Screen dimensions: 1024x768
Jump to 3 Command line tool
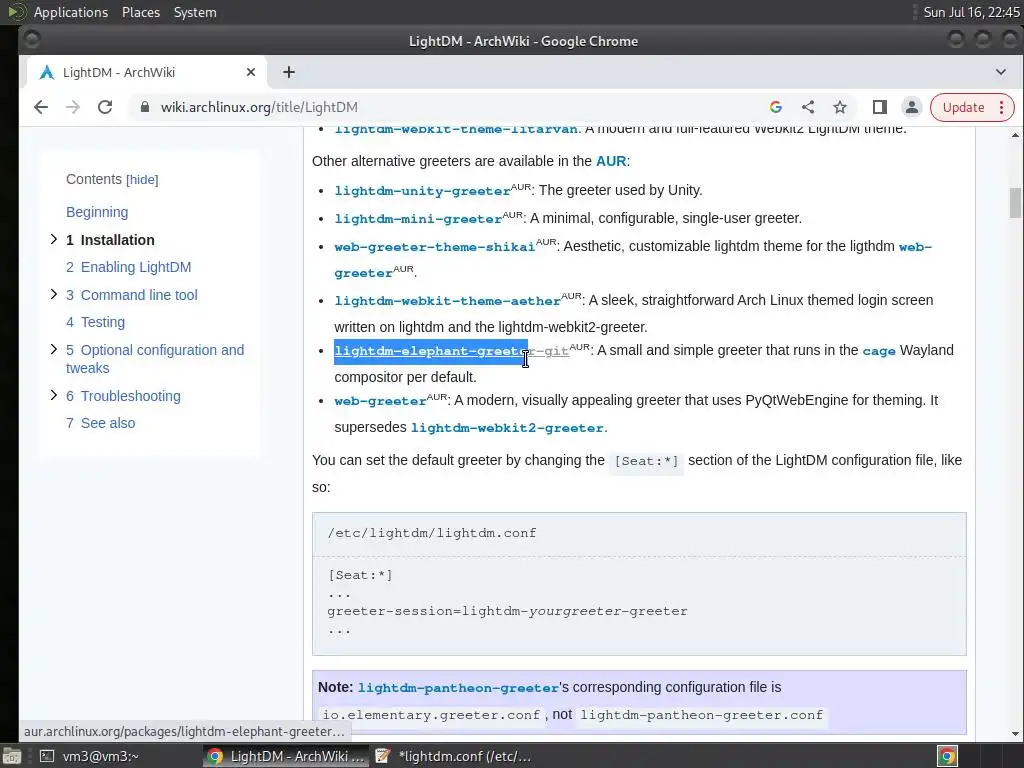(131, 295)
